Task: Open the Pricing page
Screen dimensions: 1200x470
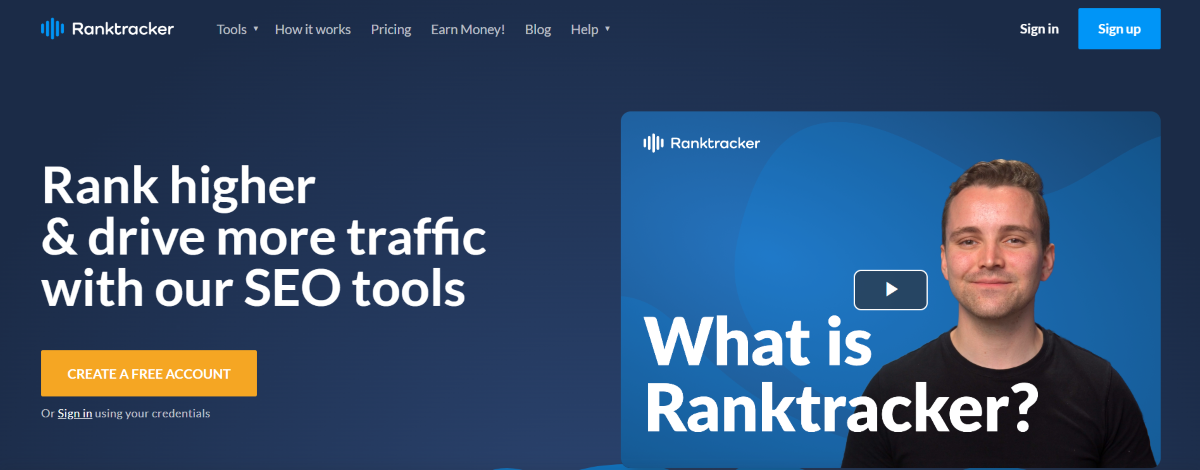Action: click(x=391, y=29)
